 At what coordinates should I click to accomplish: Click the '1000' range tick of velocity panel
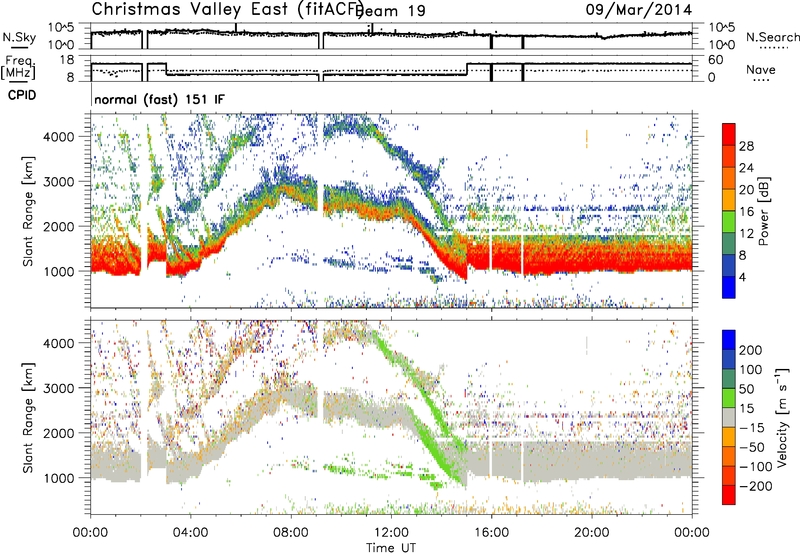tap(58, 478)
